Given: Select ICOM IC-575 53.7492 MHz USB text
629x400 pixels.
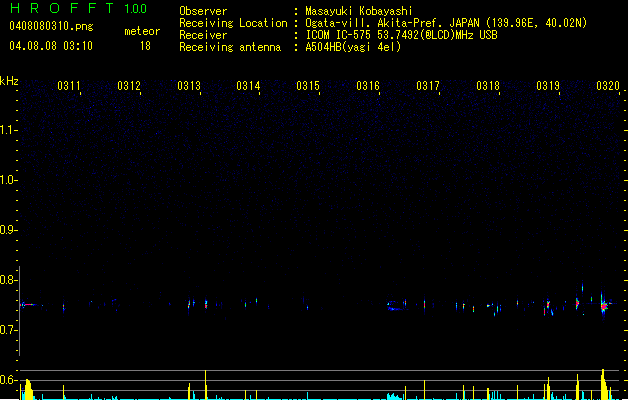Looking at the screenshot, I should coord(401,35).
